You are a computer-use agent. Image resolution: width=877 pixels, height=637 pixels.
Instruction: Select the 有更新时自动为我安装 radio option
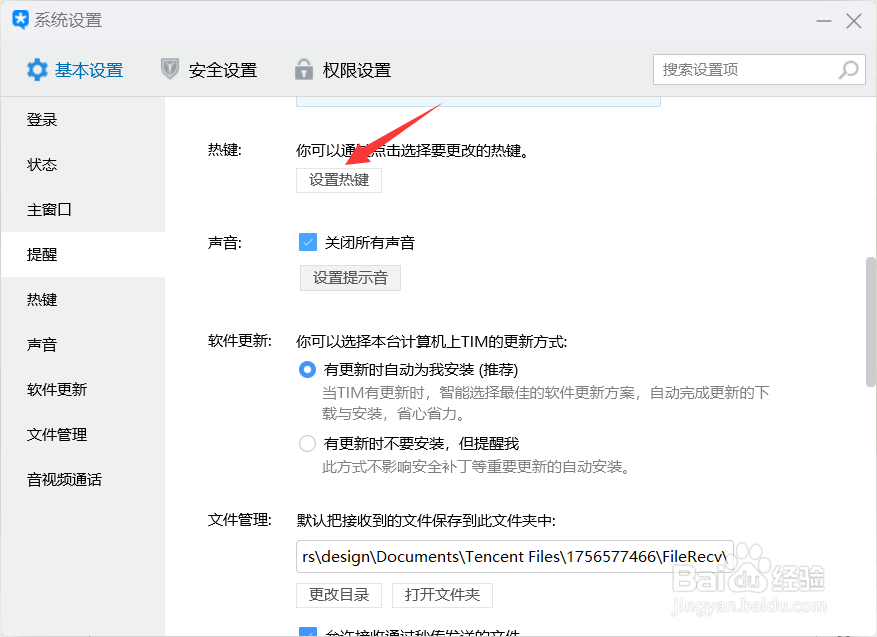point(307,369)
